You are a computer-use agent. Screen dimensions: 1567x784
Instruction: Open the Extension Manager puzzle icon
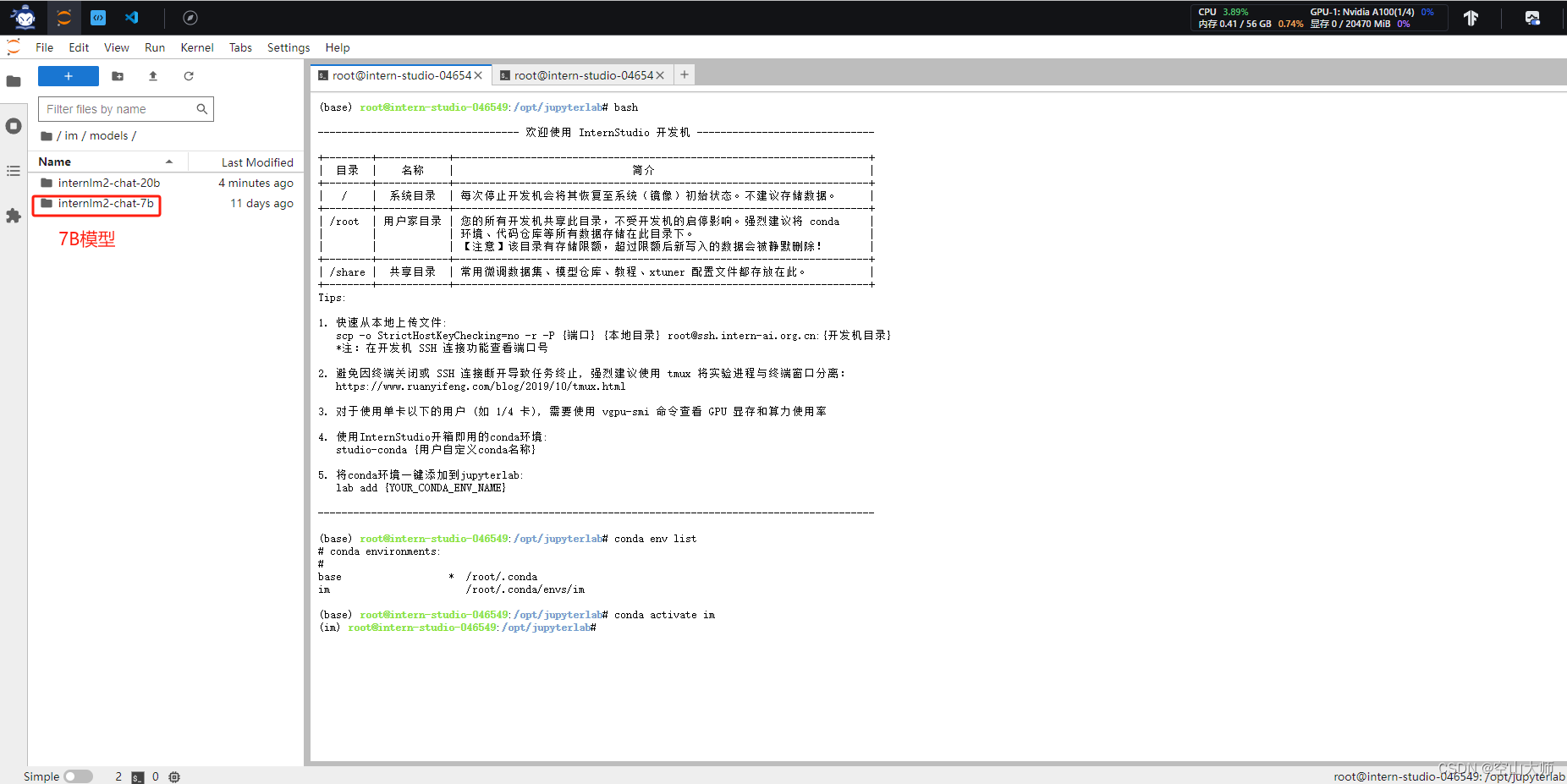(x=14, y=216)
